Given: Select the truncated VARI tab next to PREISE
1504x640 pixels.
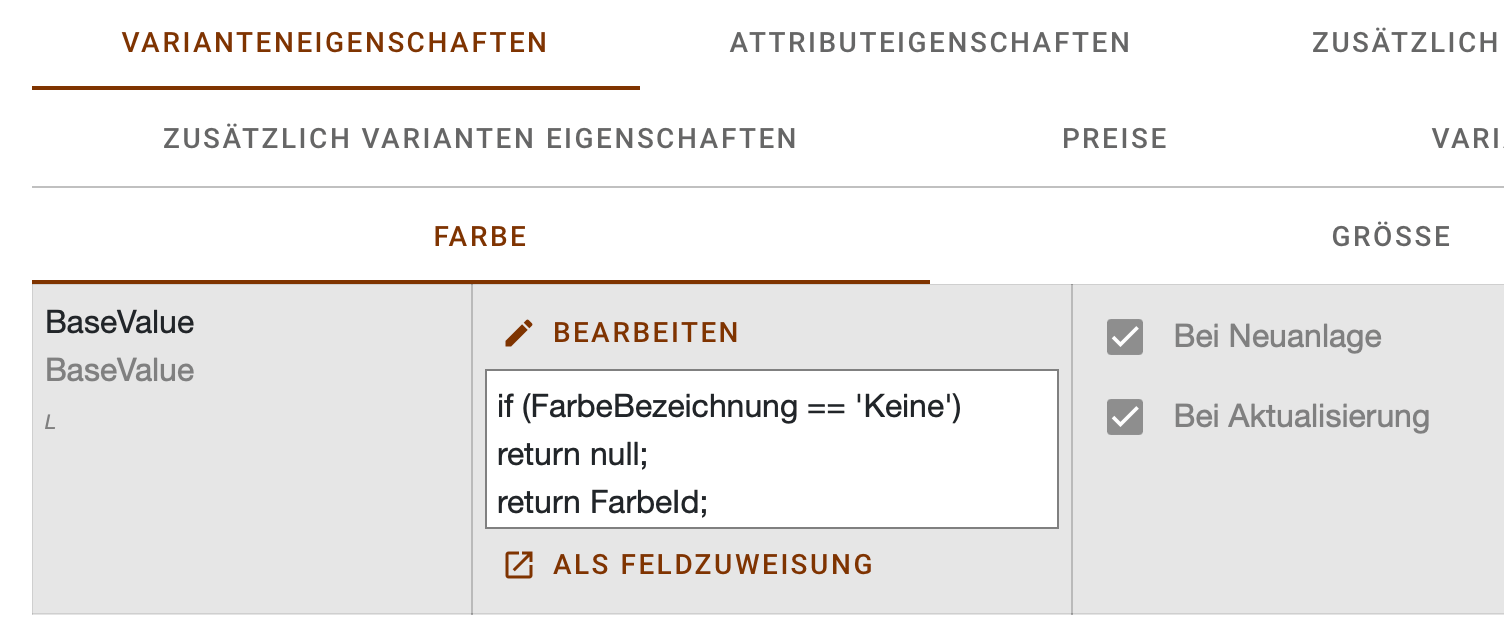Looking at the screenshot, I should (x=1467, y=139).
